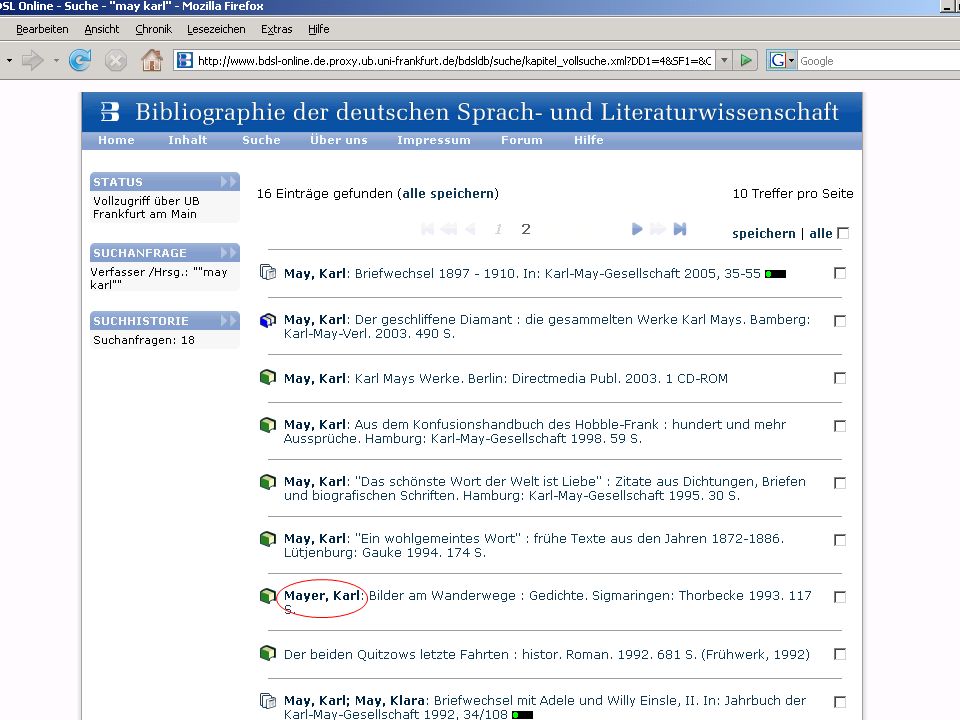
Task: Open the back button history dropdown arrow
Action: point(9,61)
